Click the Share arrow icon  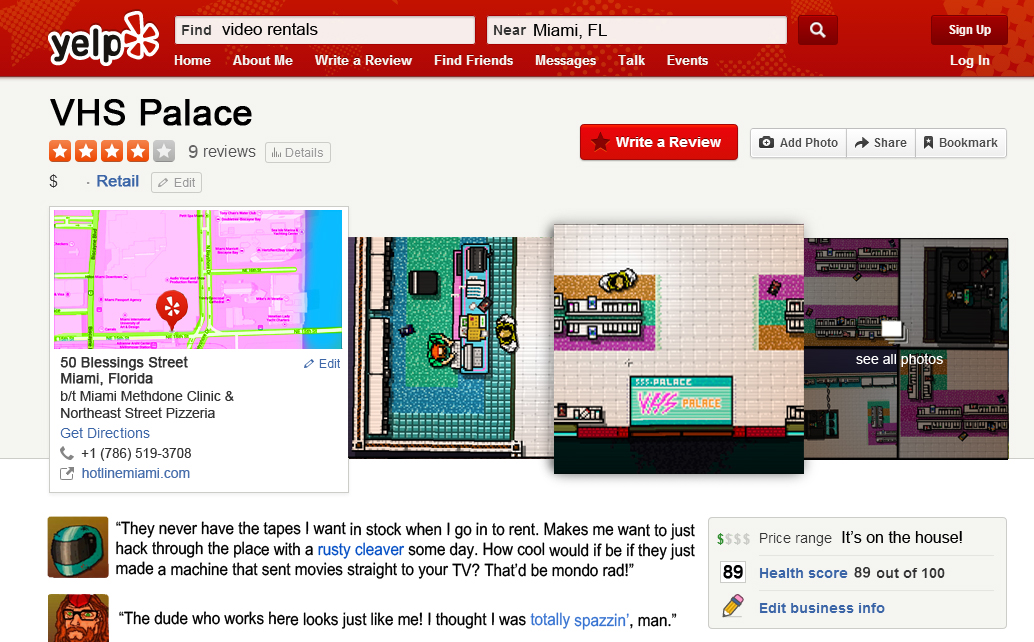(x=861, y=142)
